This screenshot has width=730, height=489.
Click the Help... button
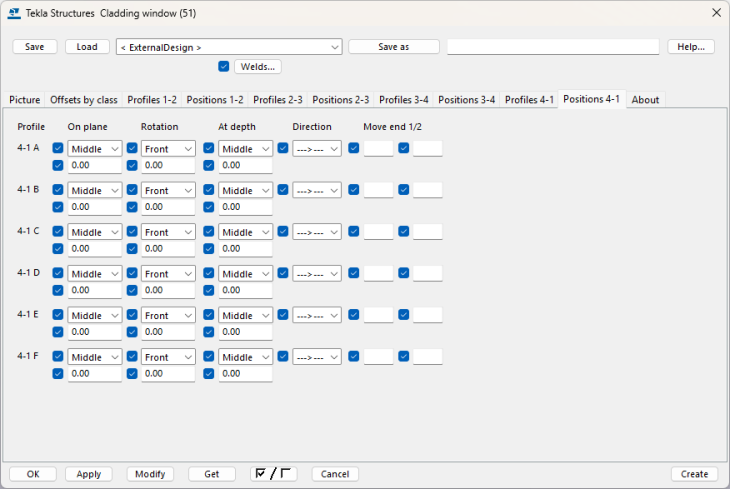coord(691,47)
